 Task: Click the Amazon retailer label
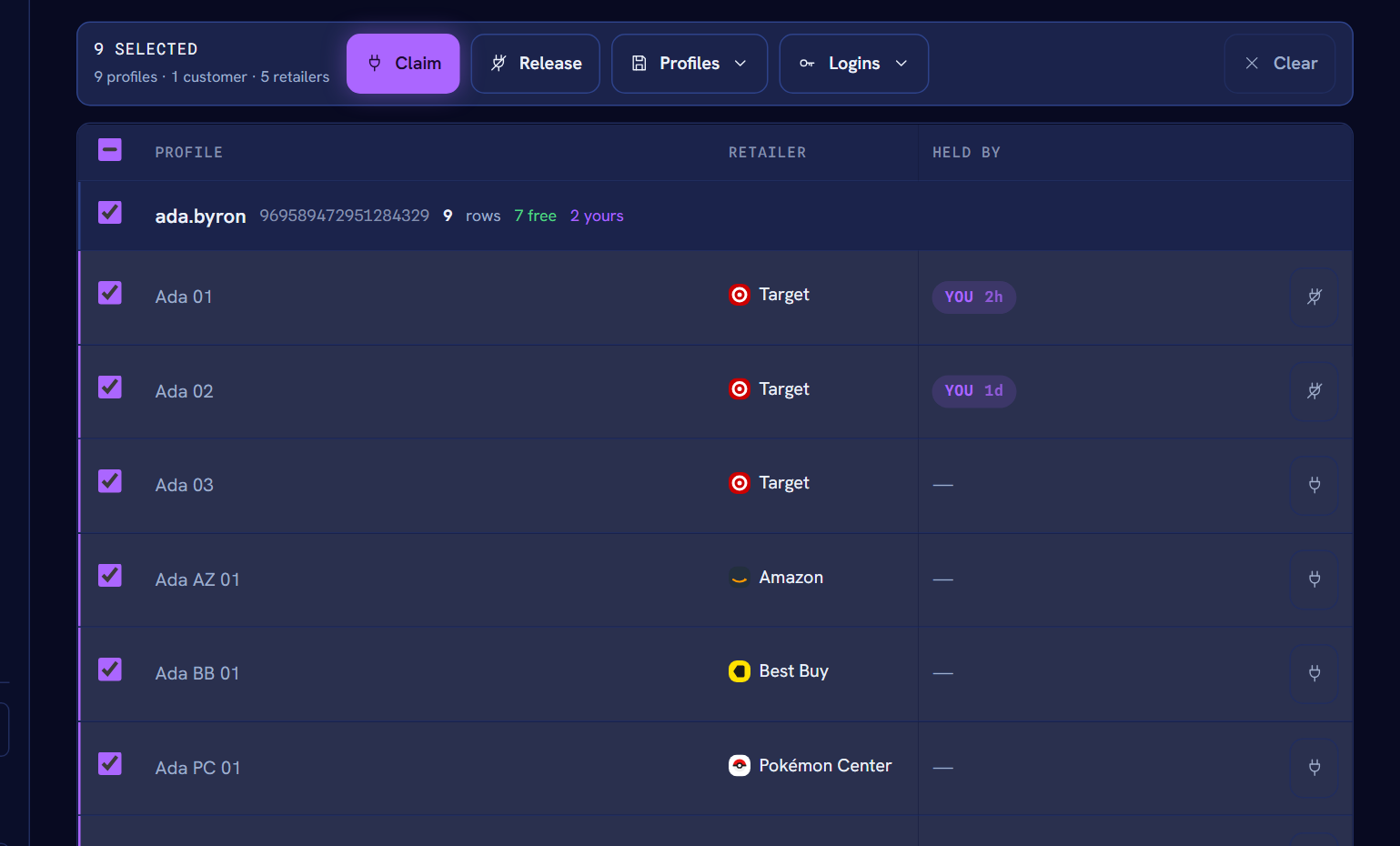(791, 578)
